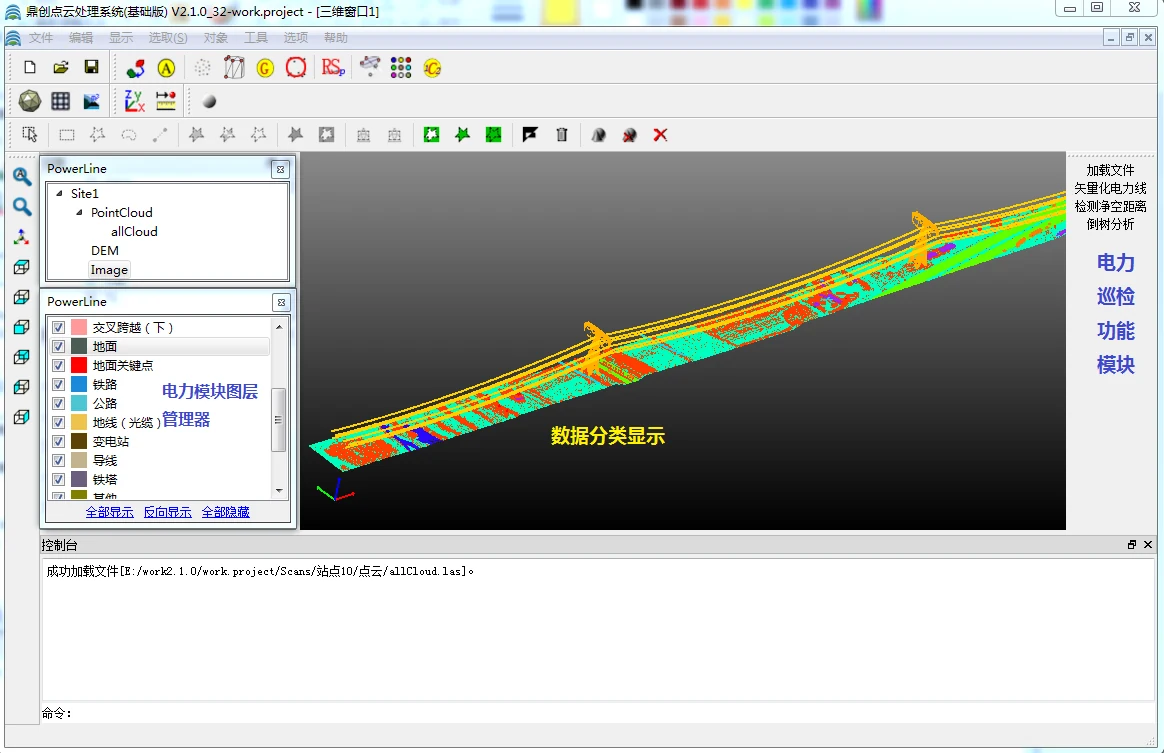
Task: Click the red 地面关键点 color swatch
Action: point(79,365)
